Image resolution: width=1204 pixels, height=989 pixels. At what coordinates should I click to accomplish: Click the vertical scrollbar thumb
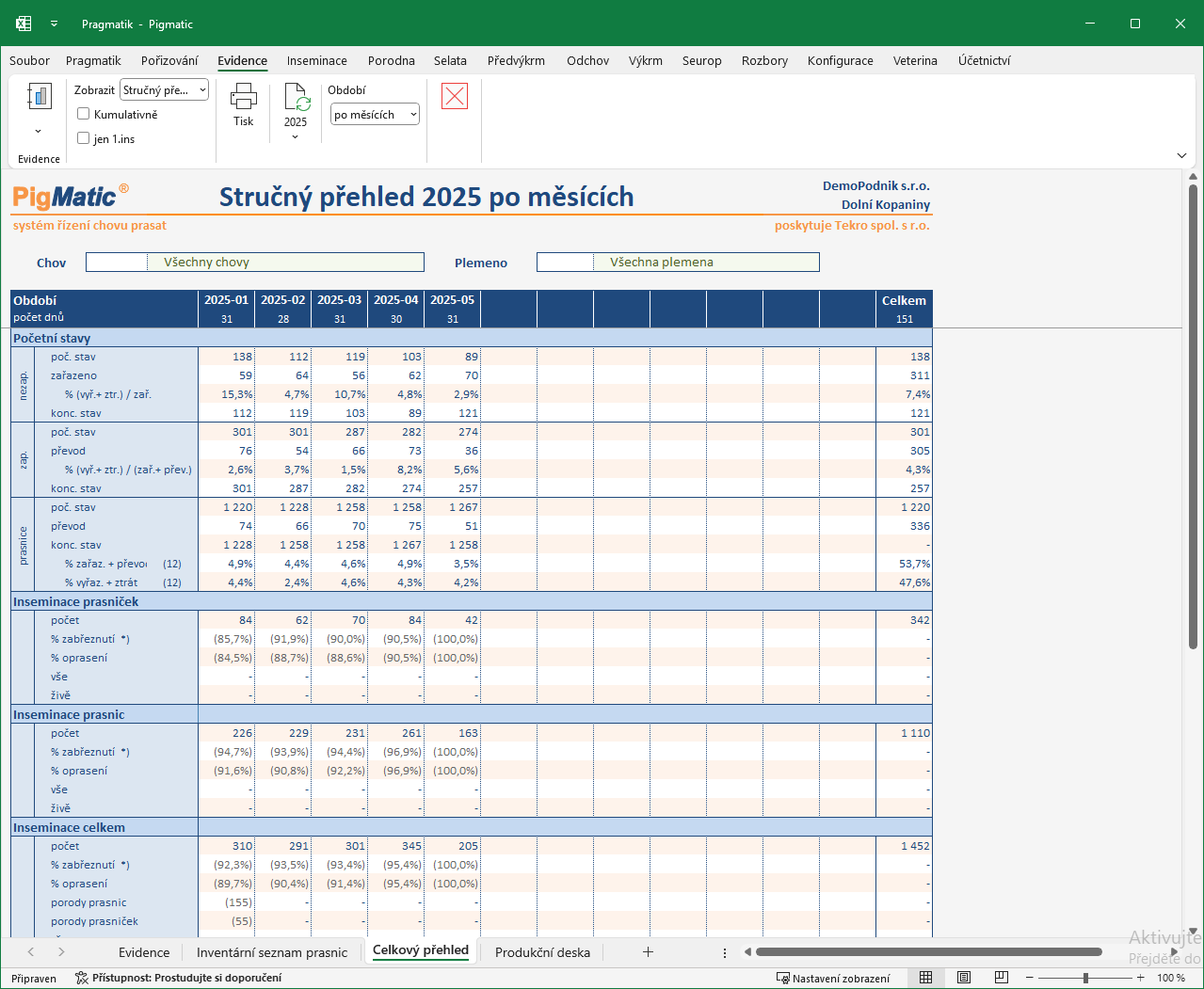(1193, 418)
